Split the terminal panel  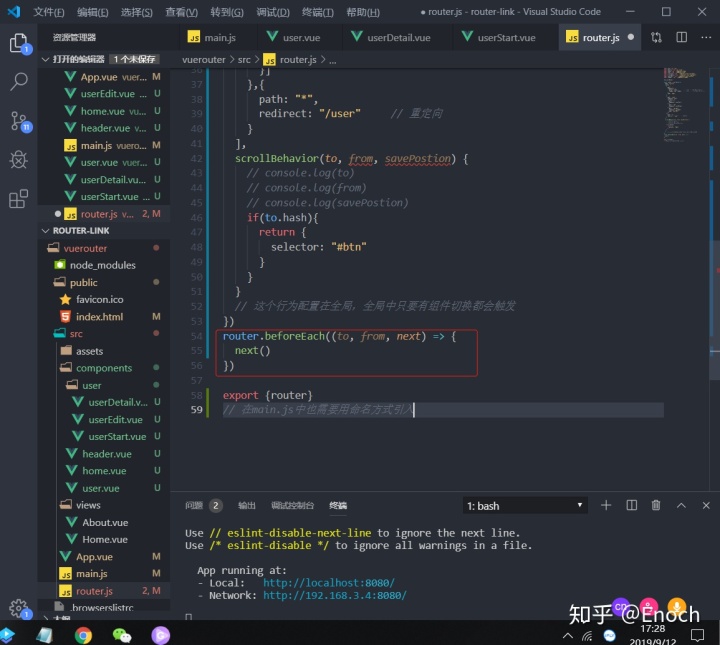tap(631, 505)
